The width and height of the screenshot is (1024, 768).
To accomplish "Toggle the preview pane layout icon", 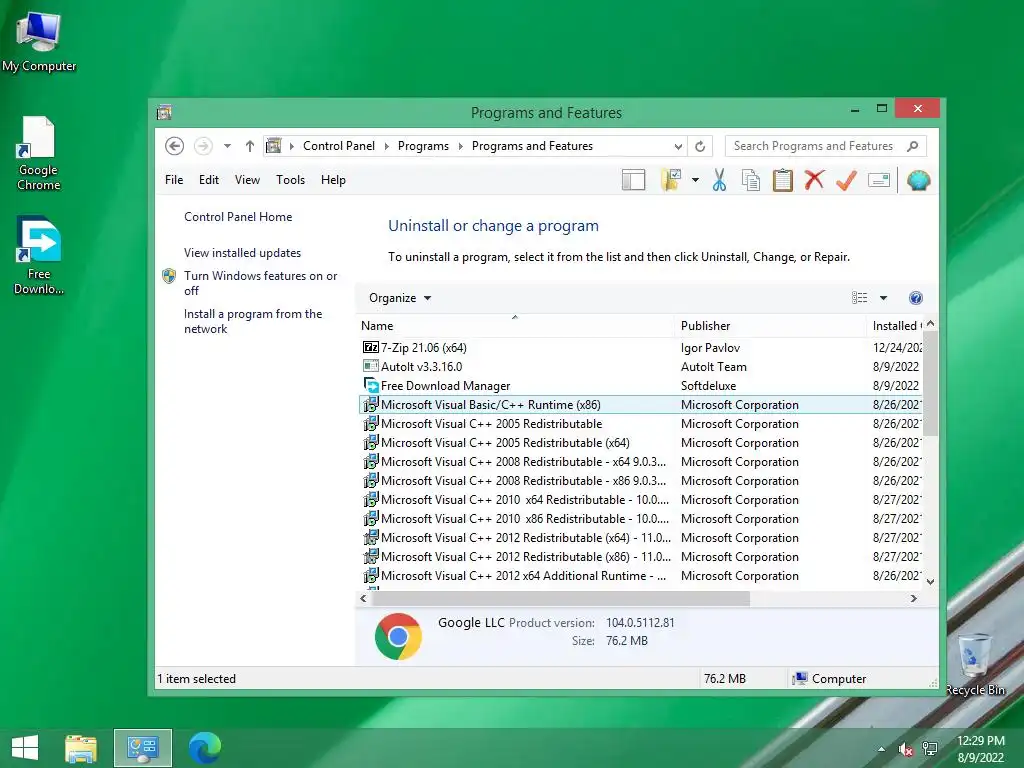I will coord(633,180).
